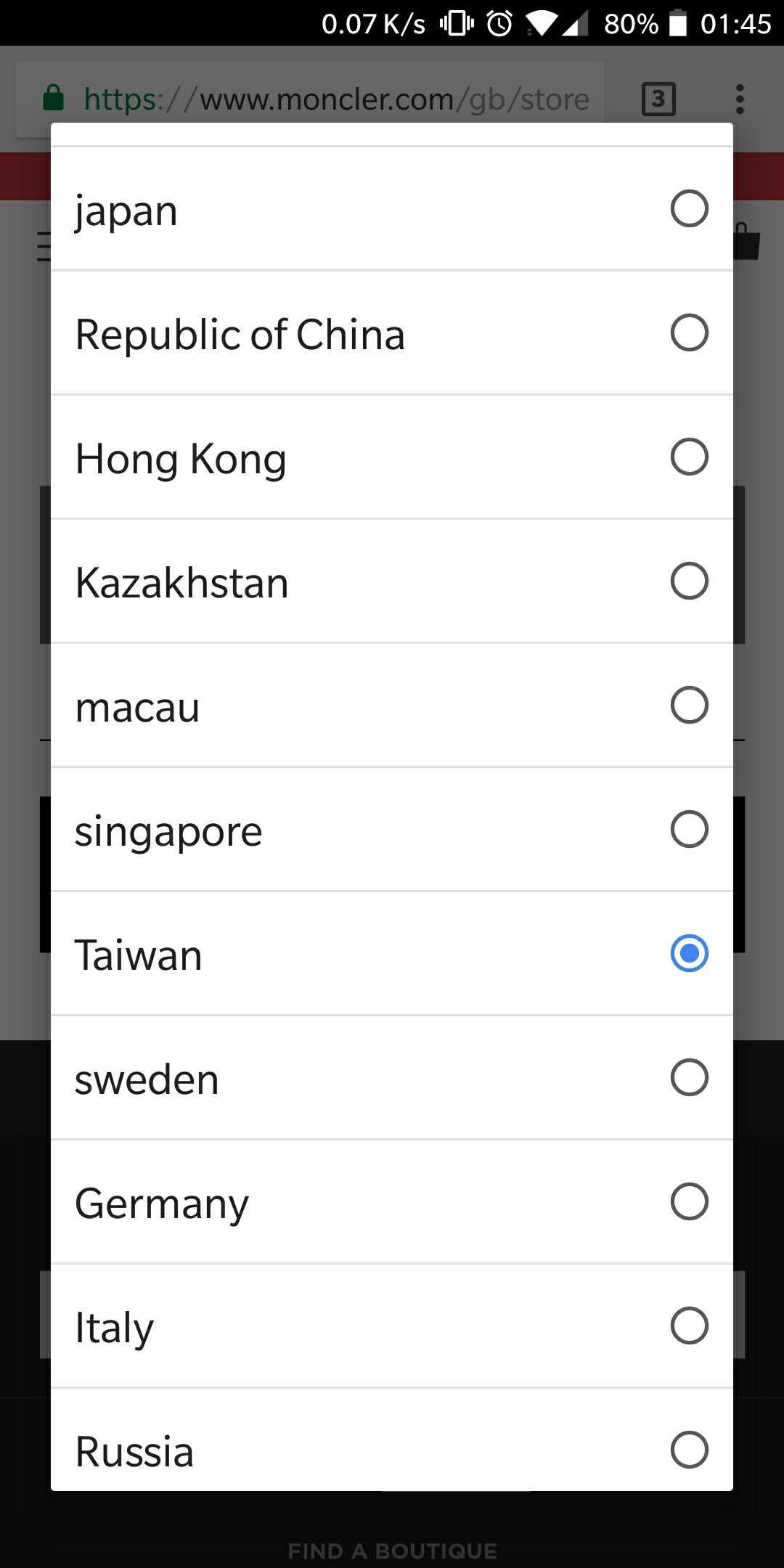
Task: Open the hamburger menu icon
Action: tap(44, 246)
